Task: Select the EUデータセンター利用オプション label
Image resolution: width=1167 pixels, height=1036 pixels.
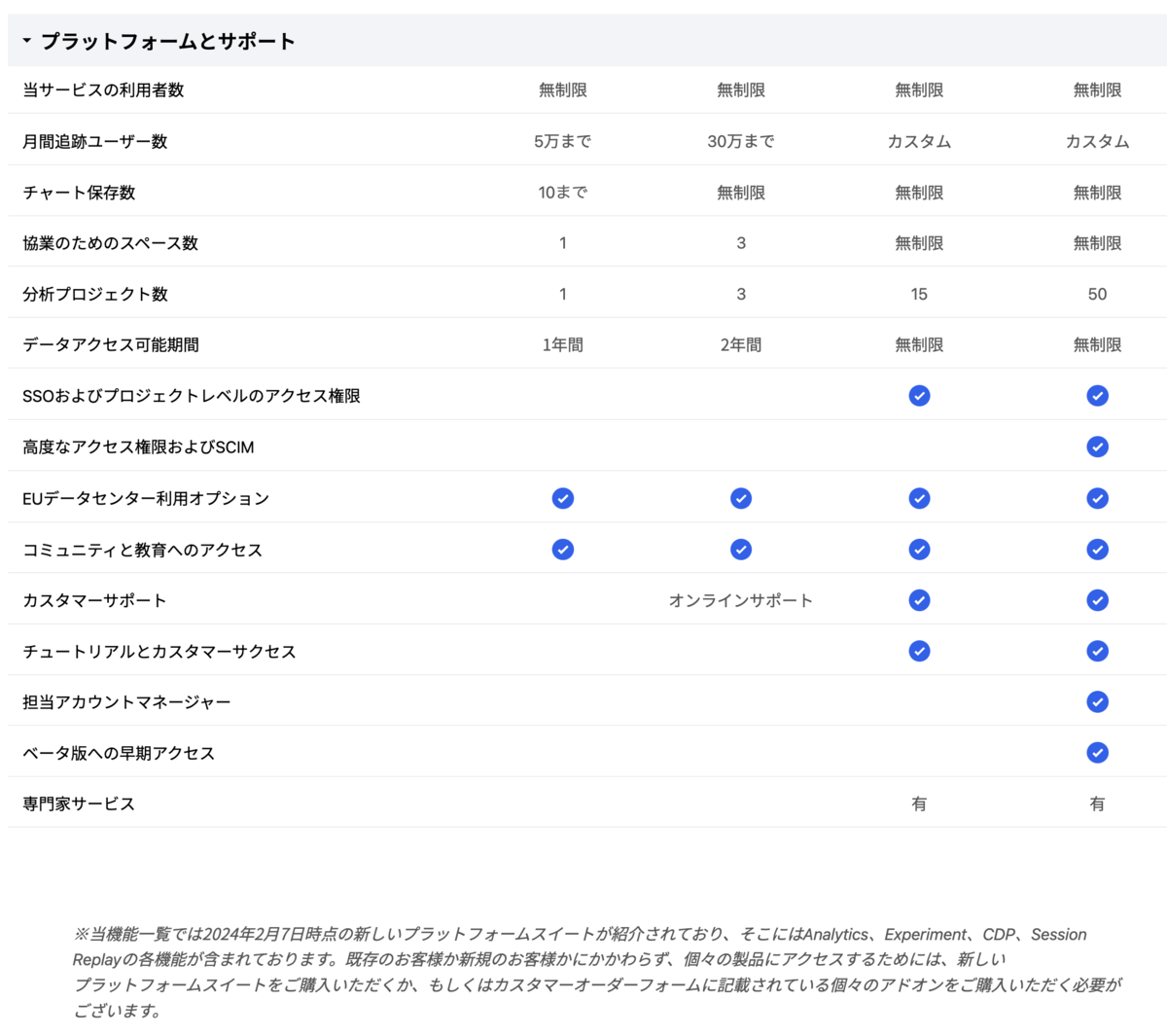Action: [146, 498]
